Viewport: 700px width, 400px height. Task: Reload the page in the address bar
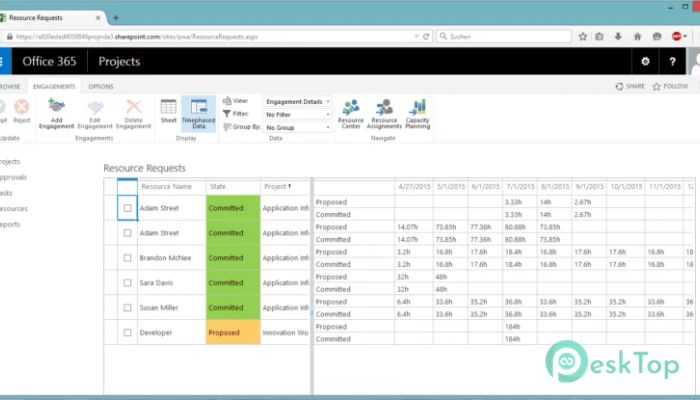(426, 37)
